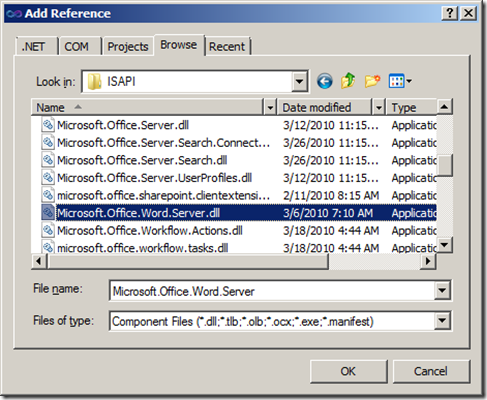Screen dimensions: 487x400
Task: Open the Date modified column dropdown
Action: (379, 107)
